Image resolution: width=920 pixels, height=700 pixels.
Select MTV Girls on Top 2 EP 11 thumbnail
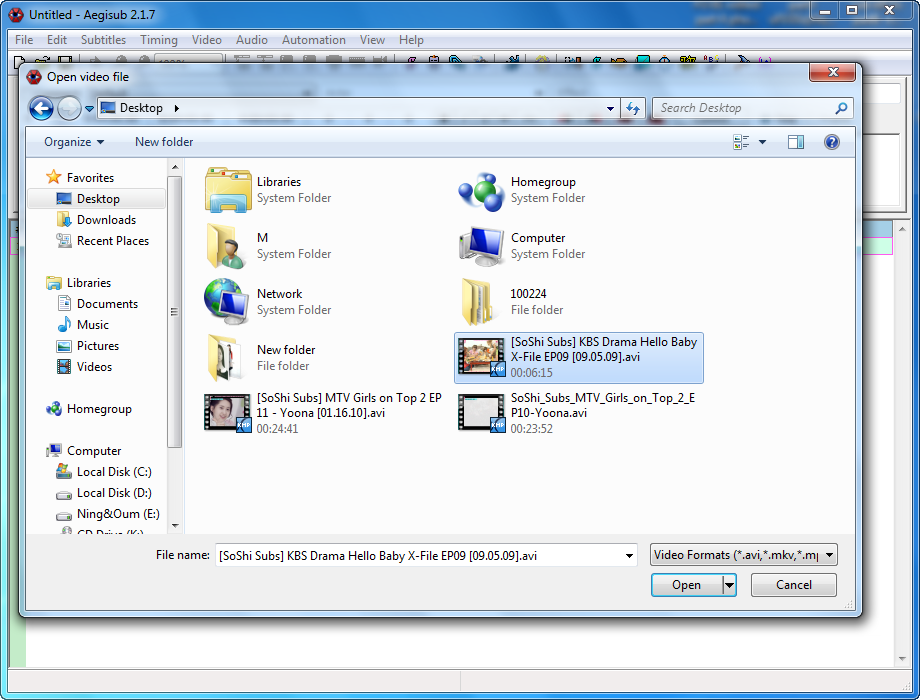[228, 413]
